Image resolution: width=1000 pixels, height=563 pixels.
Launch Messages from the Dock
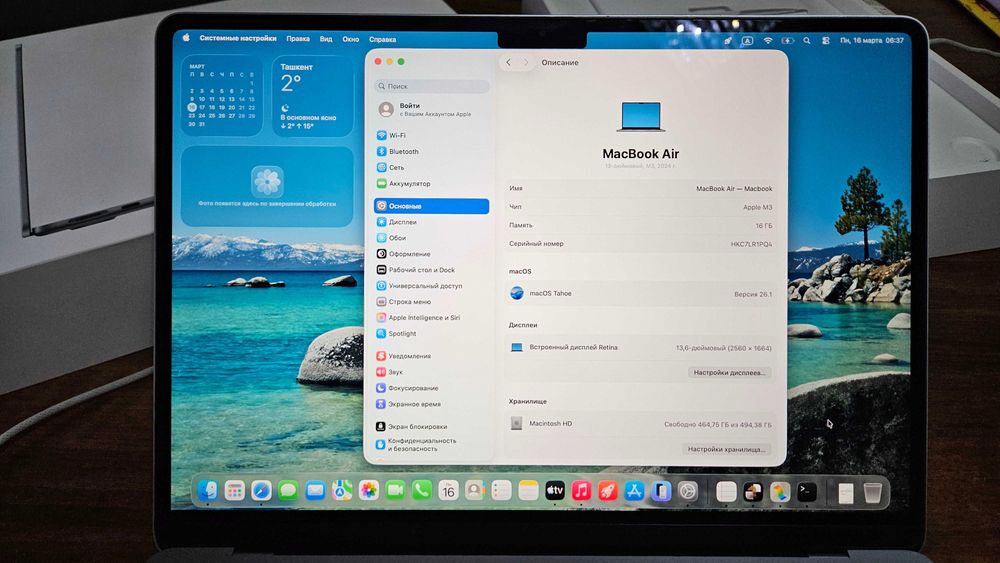288,490
